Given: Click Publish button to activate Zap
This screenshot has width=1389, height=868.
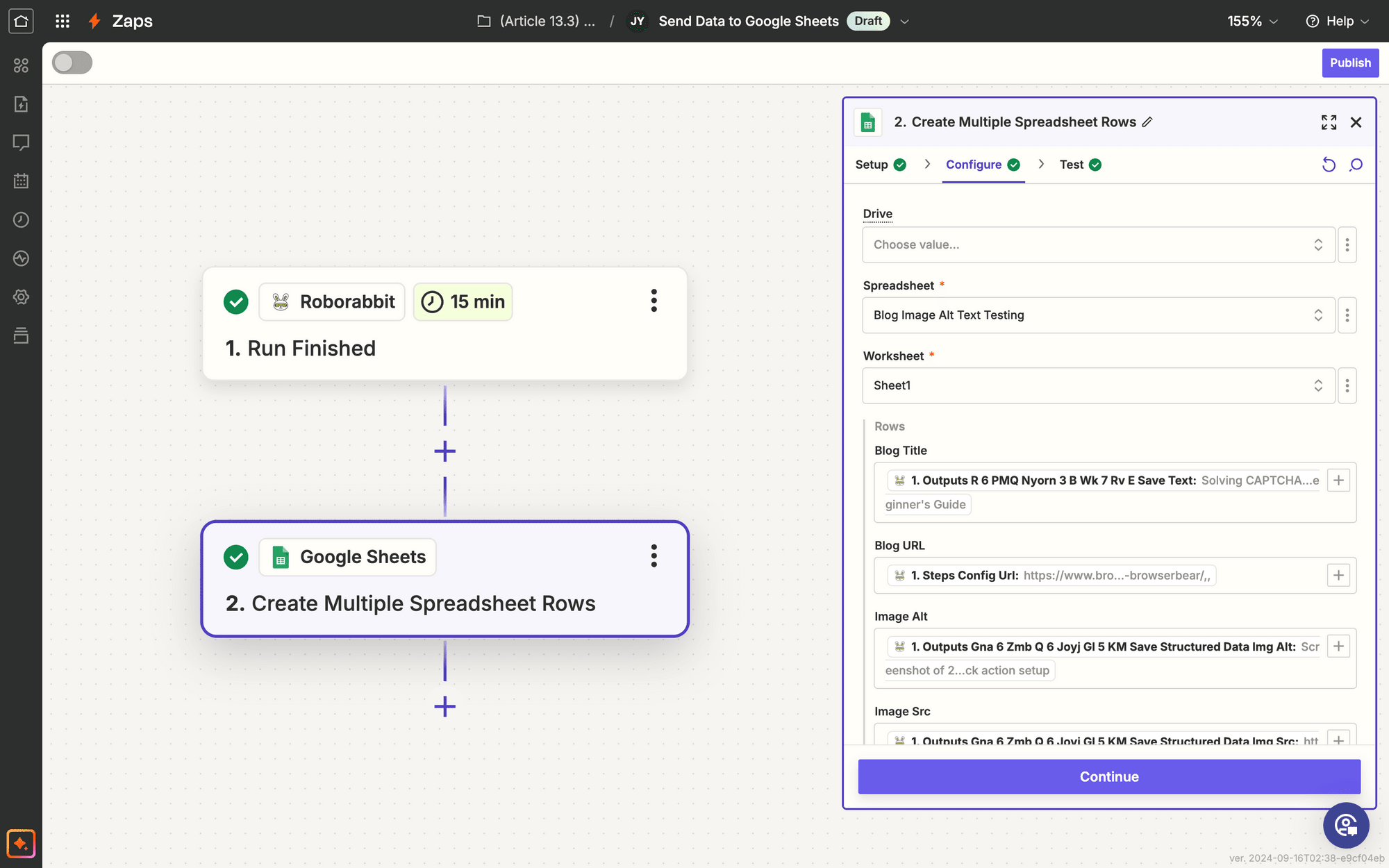Looking at the screenshot, I should (1350, 62).
